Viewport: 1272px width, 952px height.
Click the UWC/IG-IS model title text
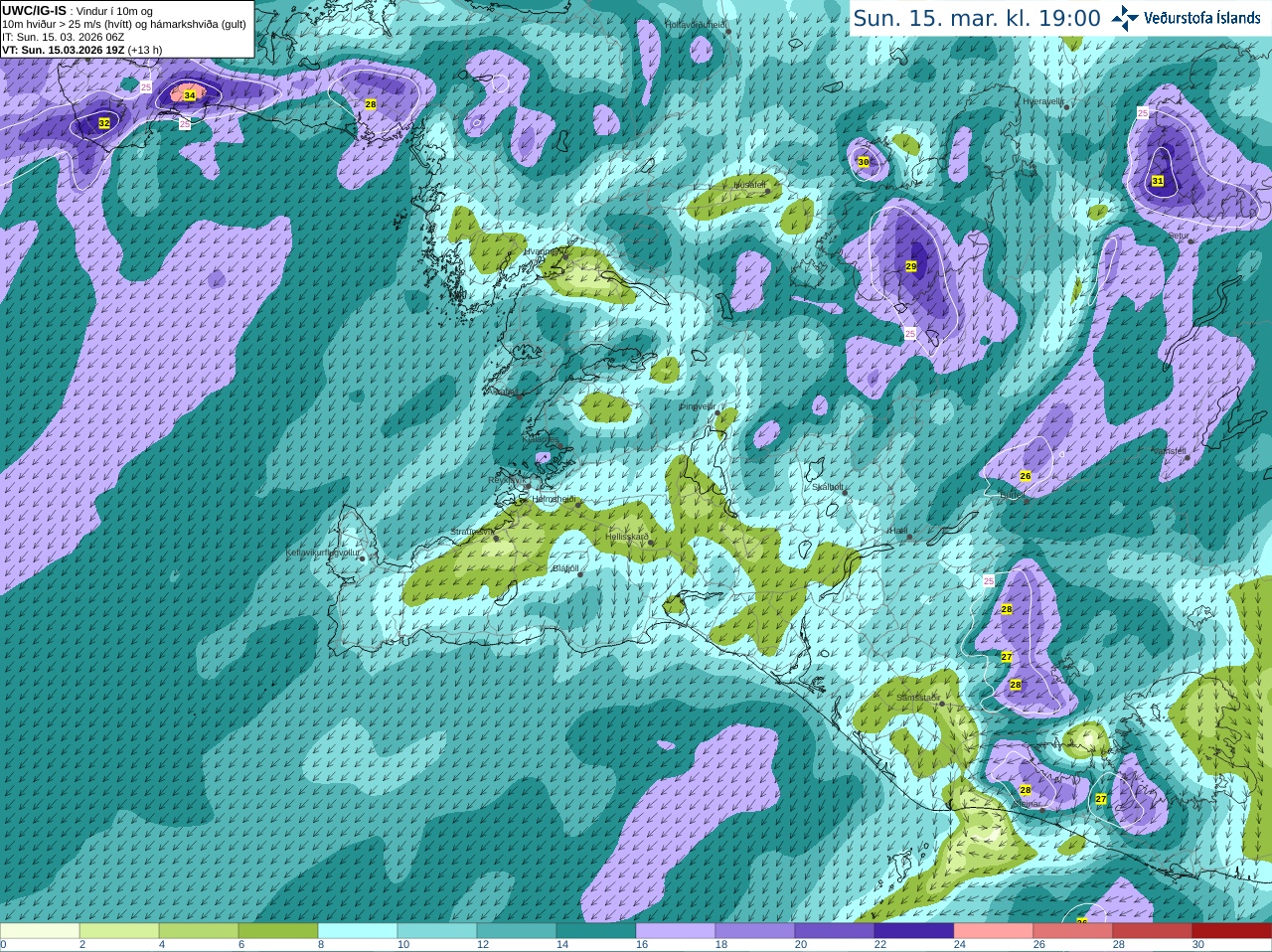tap(34, 11)
